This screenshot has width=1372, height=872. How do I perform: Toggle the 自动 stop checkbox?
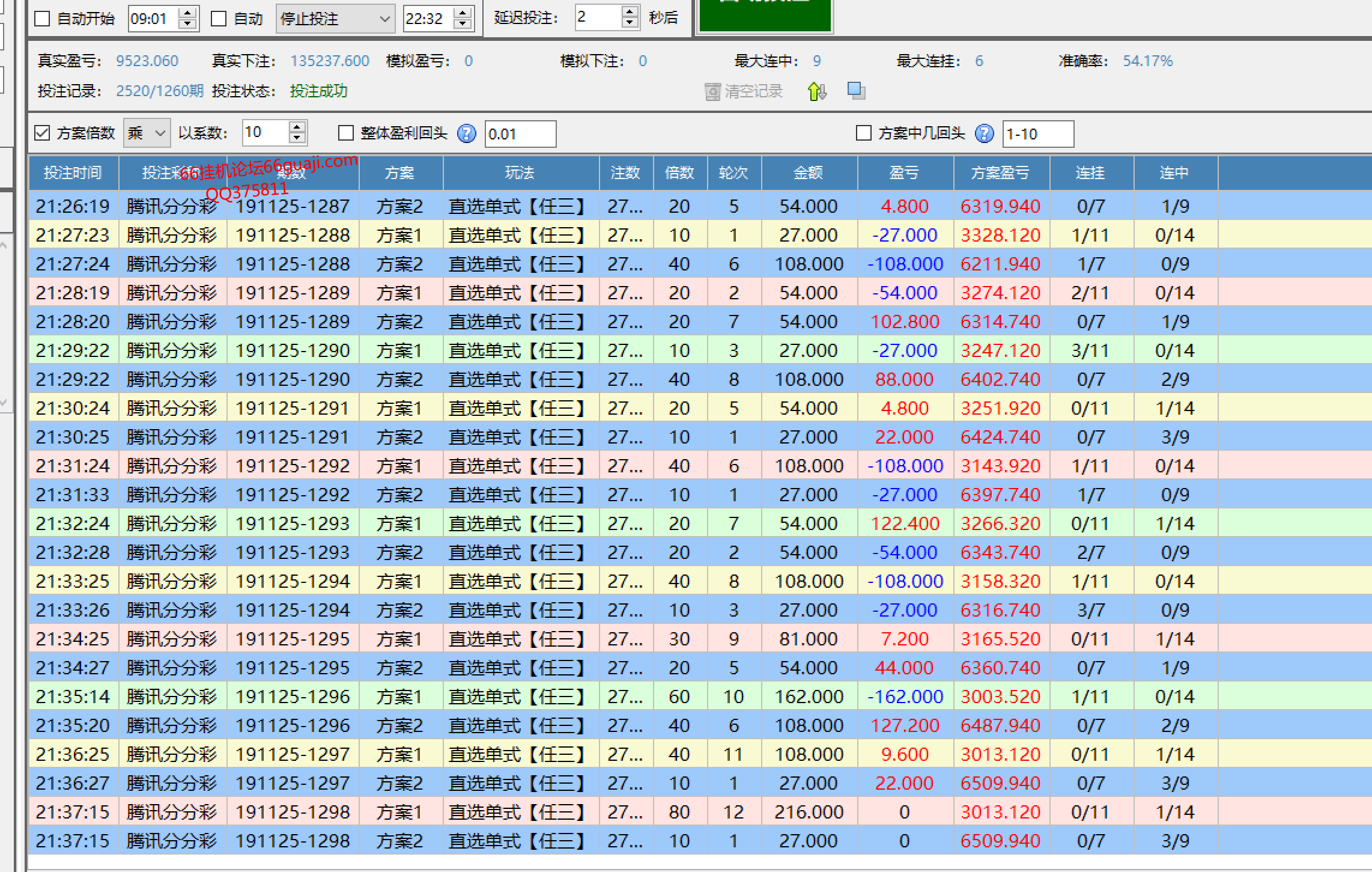tap(219, 19)
